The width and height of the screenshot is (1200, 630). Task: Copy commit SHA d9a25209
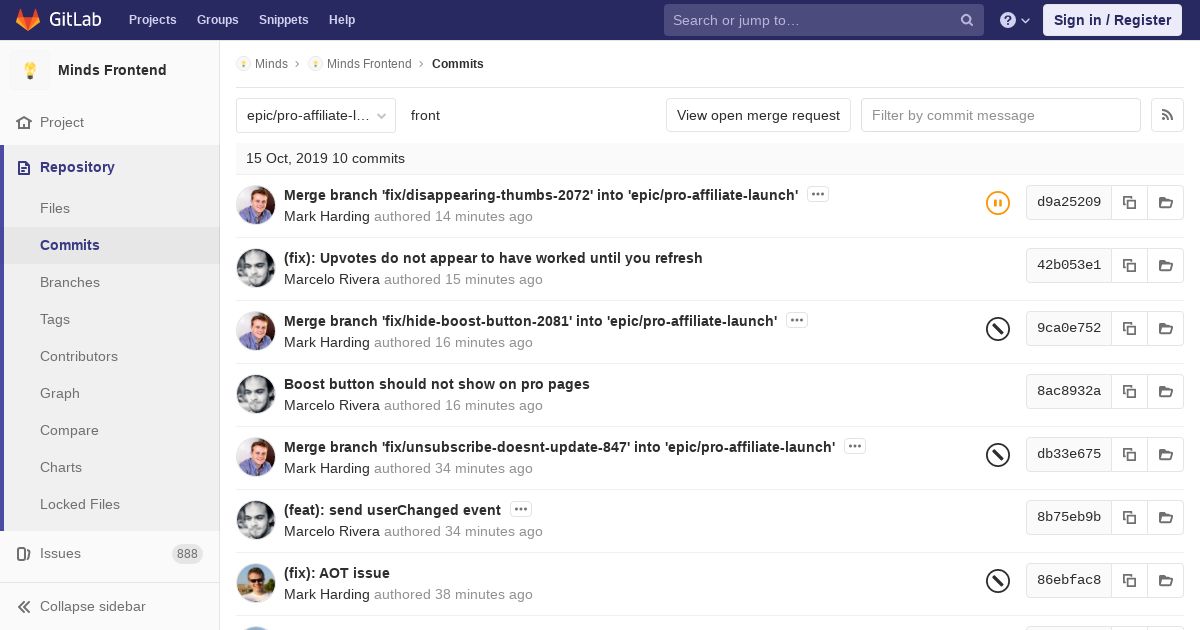click(1129, 202)
